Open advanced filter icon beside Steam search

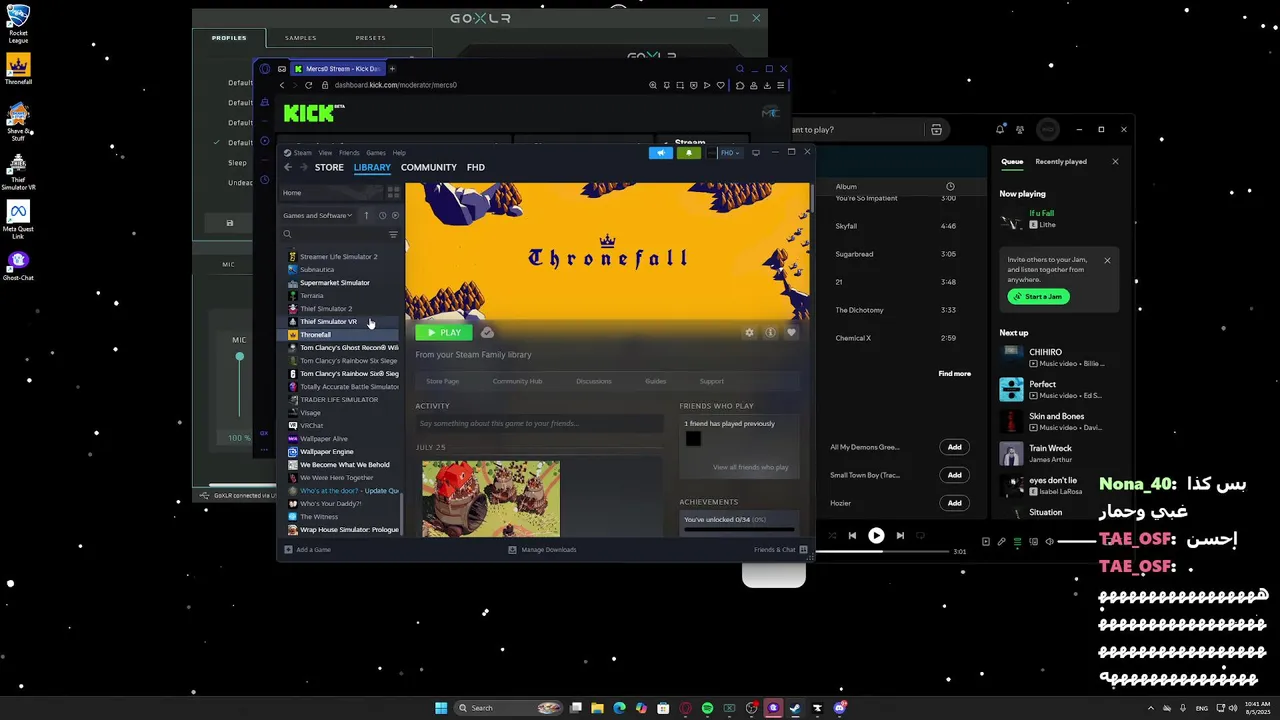click(393, 234)
